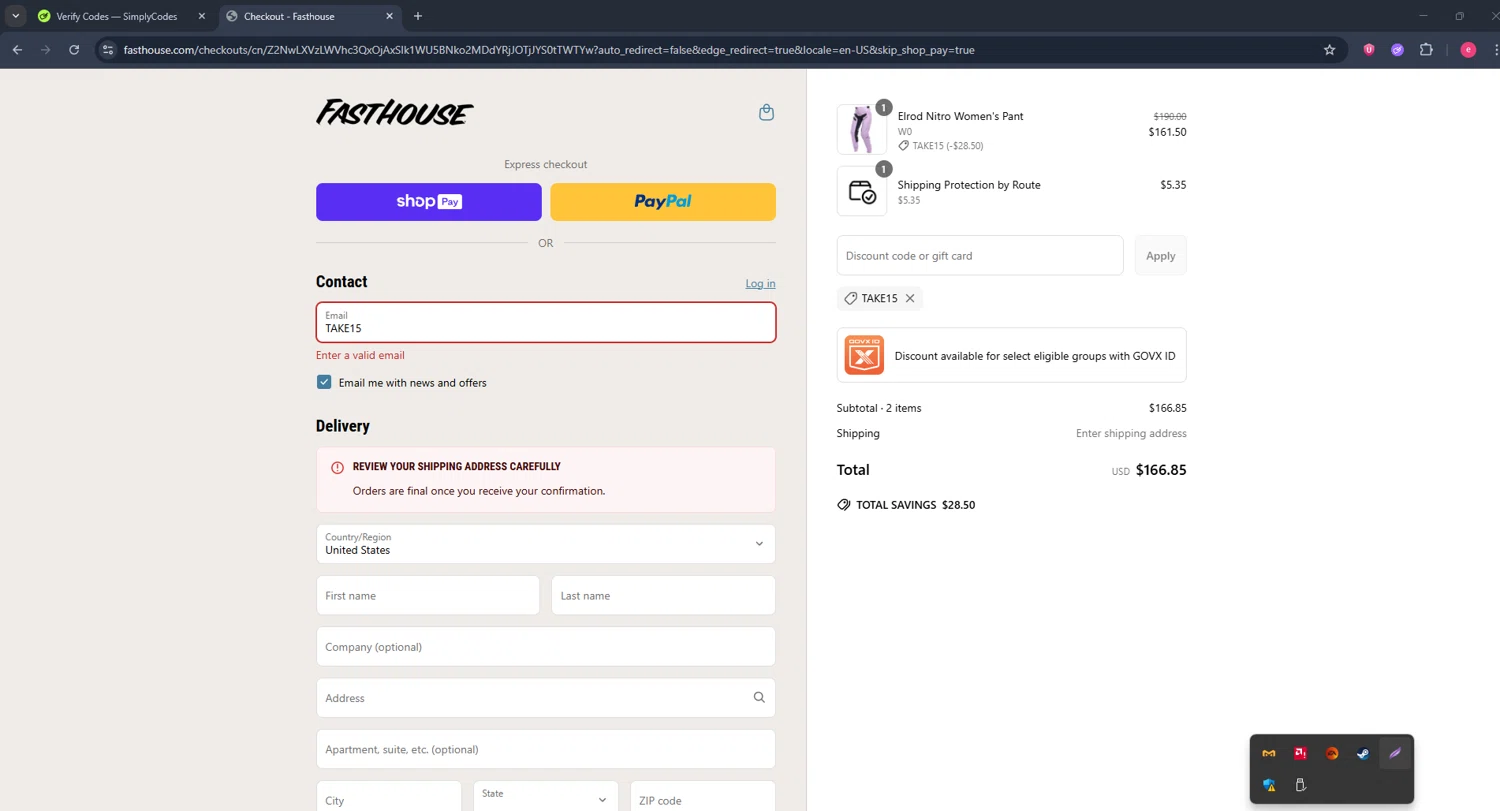View site information icon in address bar
The height and width of the screenshot is (811, 1500).
(109, 50)
